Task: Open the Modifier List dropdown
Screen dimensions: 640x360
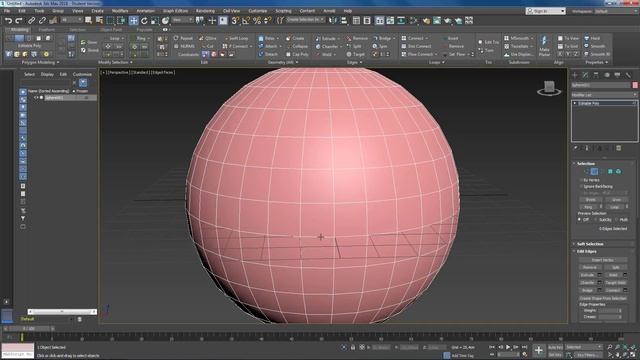Action: coord(604,95)
